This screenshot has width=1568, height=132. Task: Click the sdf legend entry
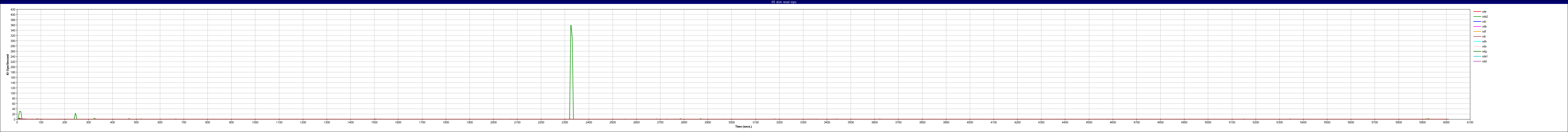pyautogui.click(x=1480, y=31)
